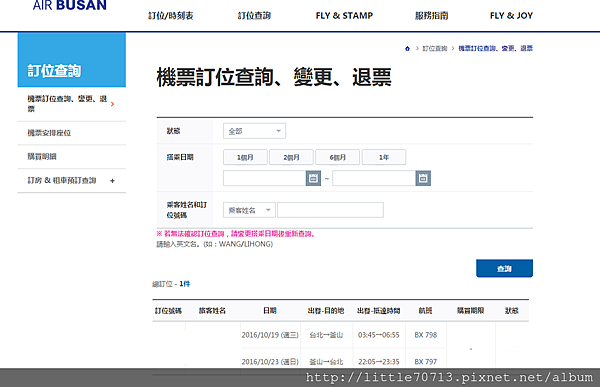Click the AIR BUSAN logo
Viewport: 600px width, 387px height.
[70, 5]
